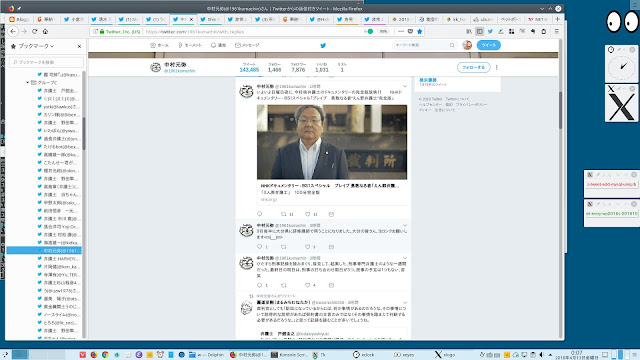Open Dolphin from the taskbar
The image size is (640, 360).
[x=207, y=355]
